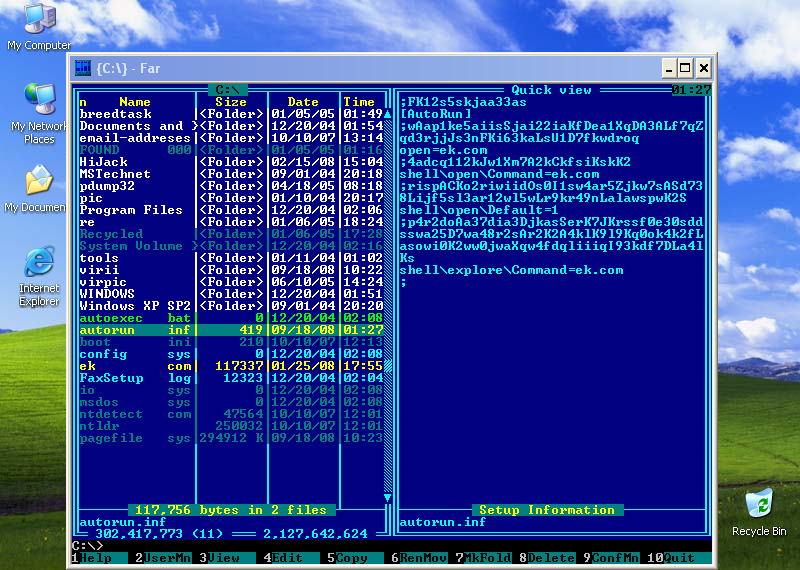Click the clock showing 01:27
Viewport: 800px width, 570px height.
point(691,90)
